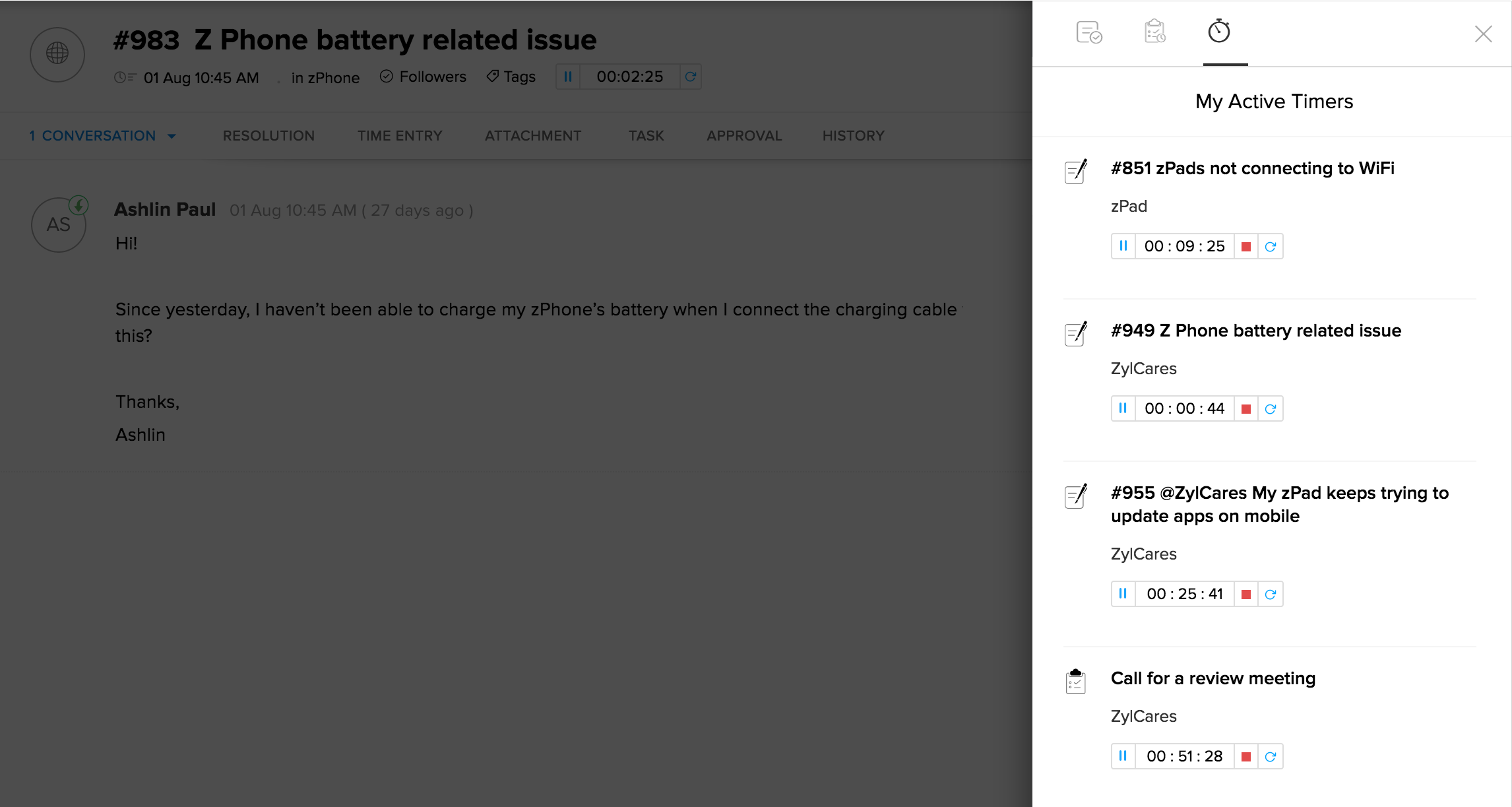The width and height of the screenshot is (1512, 807).
Task: Switch to the History tab
Action: tap(853, 136)
